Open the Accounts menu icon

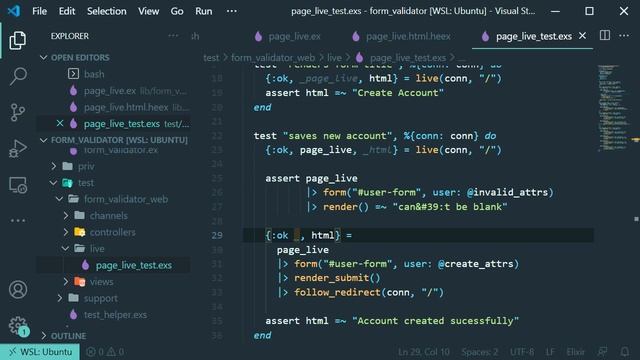(x=18, y=289)
